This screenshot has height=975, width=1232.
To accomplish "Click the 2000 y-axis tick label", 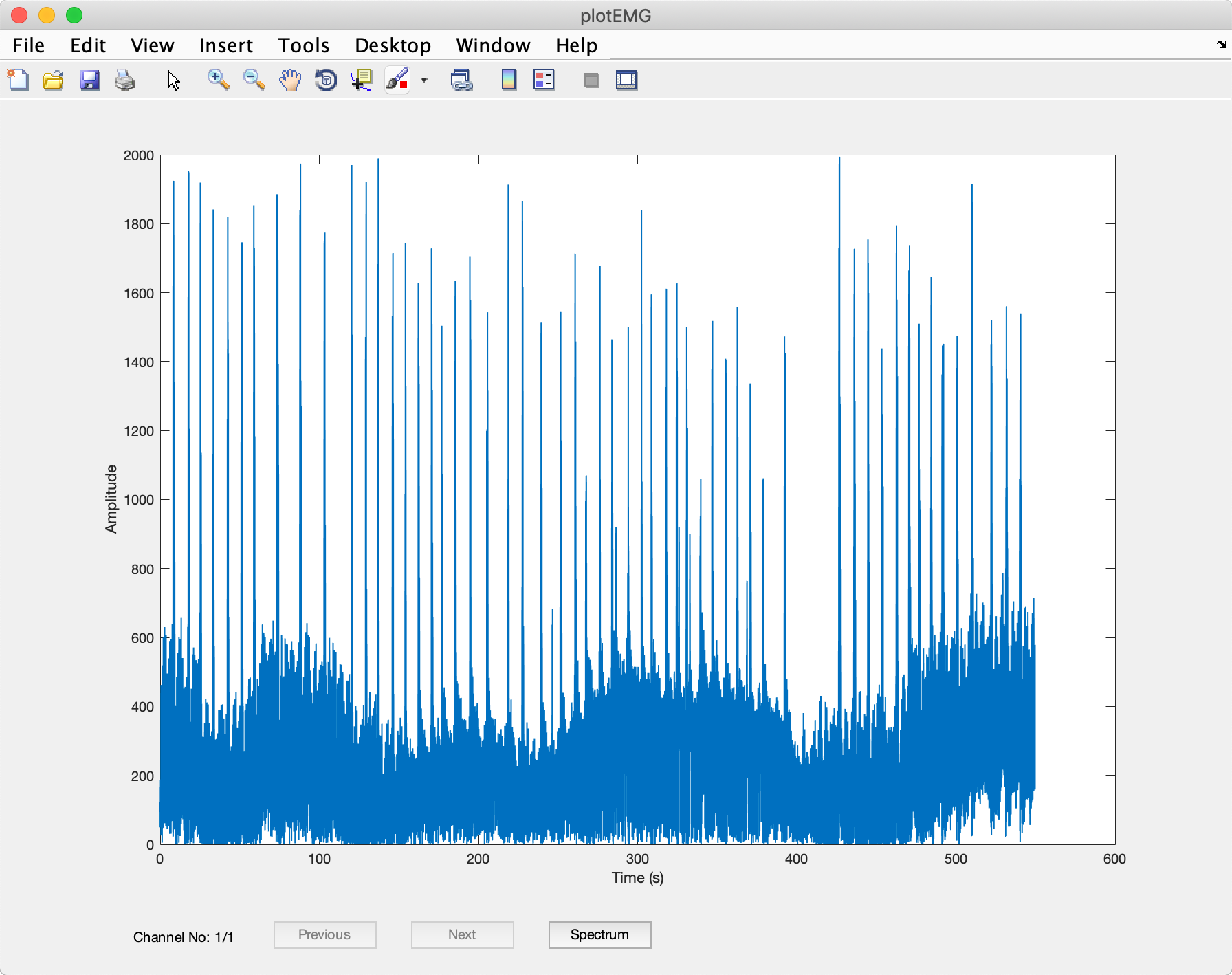I will pyautogui.click(x=139, y=155).
